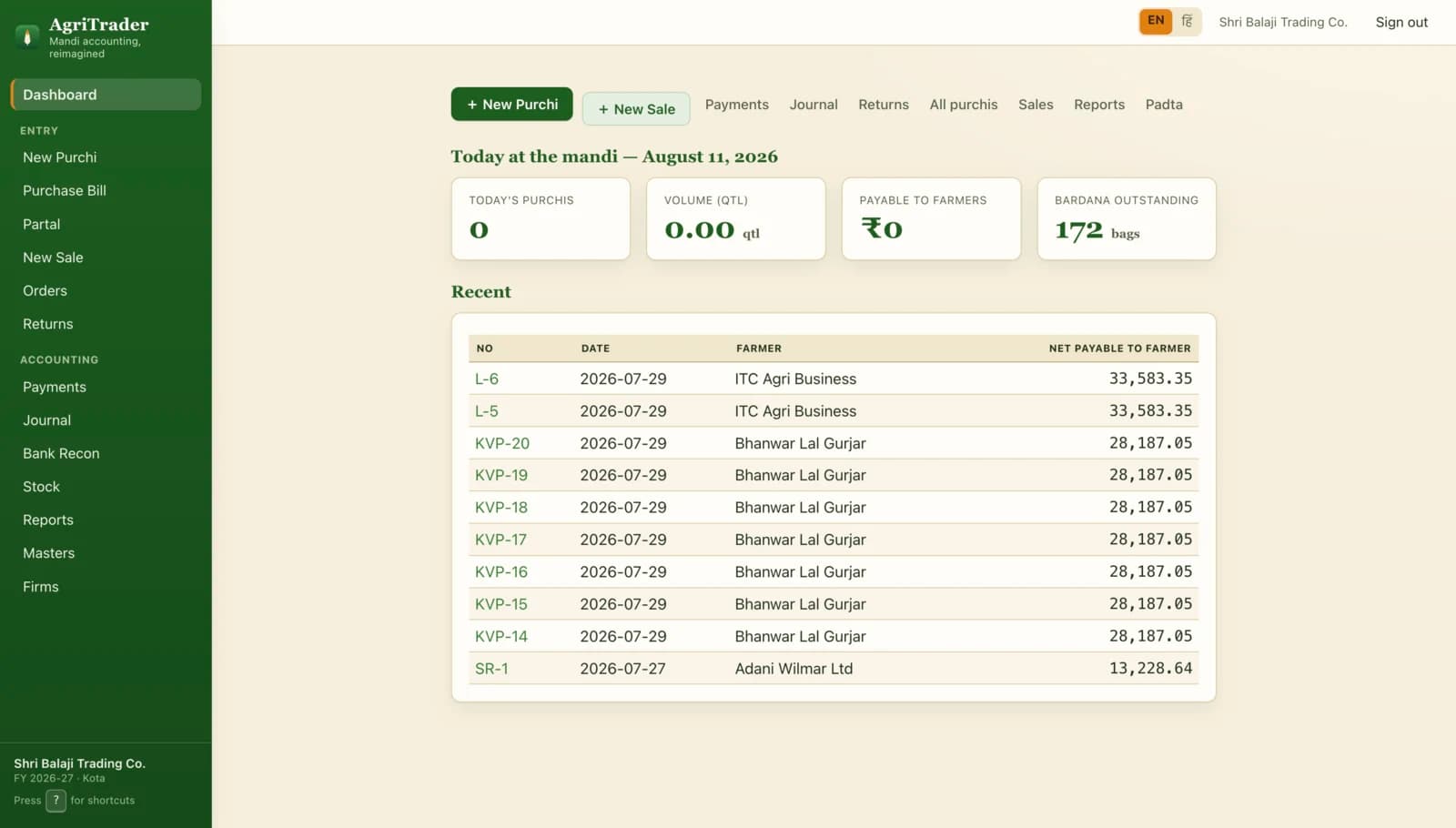Open Masters in the sidebar

click(x=106, y=553)
